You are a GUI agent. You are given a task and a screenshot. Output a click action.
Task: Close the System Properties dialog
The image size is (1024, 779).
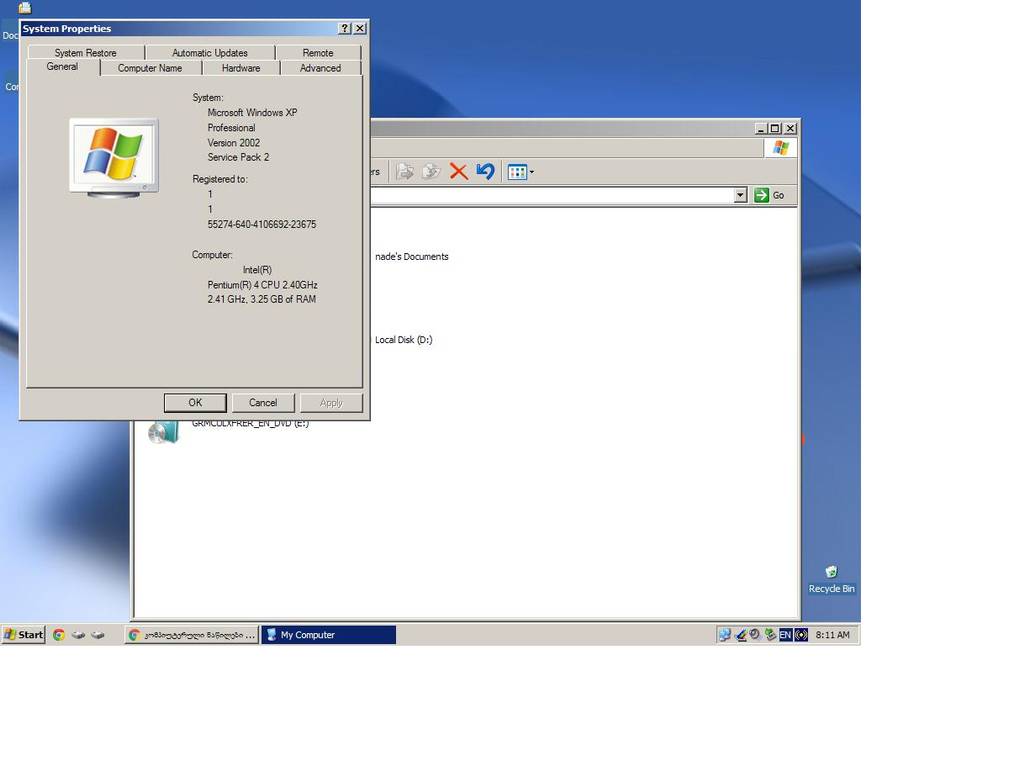tap(360, 29)
